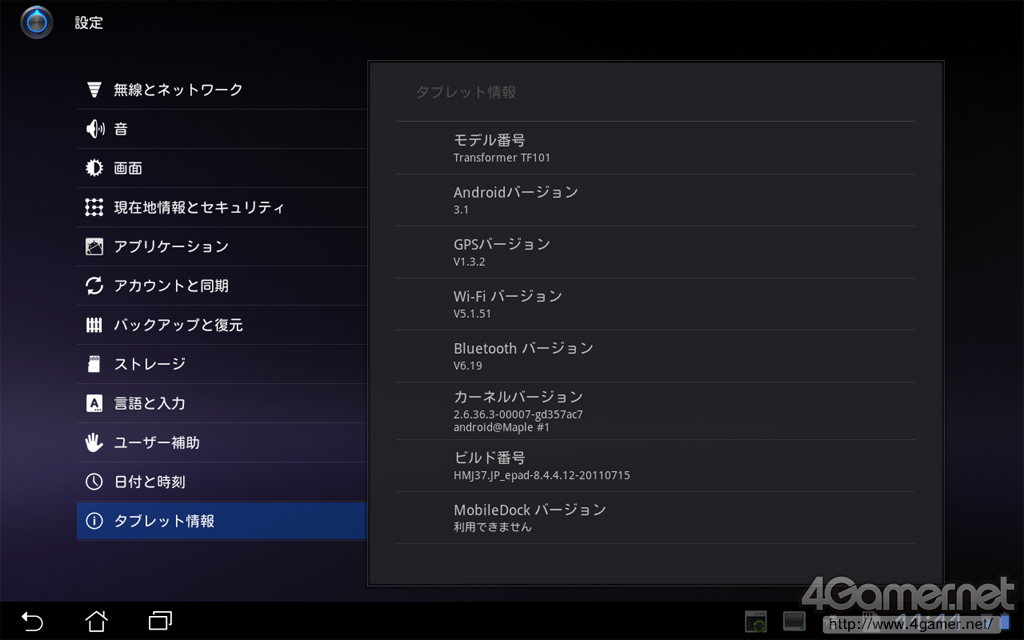Click the 画面 brightness icon
Image resolution: width=1024 pixels, height=640 pixels.
94,168
